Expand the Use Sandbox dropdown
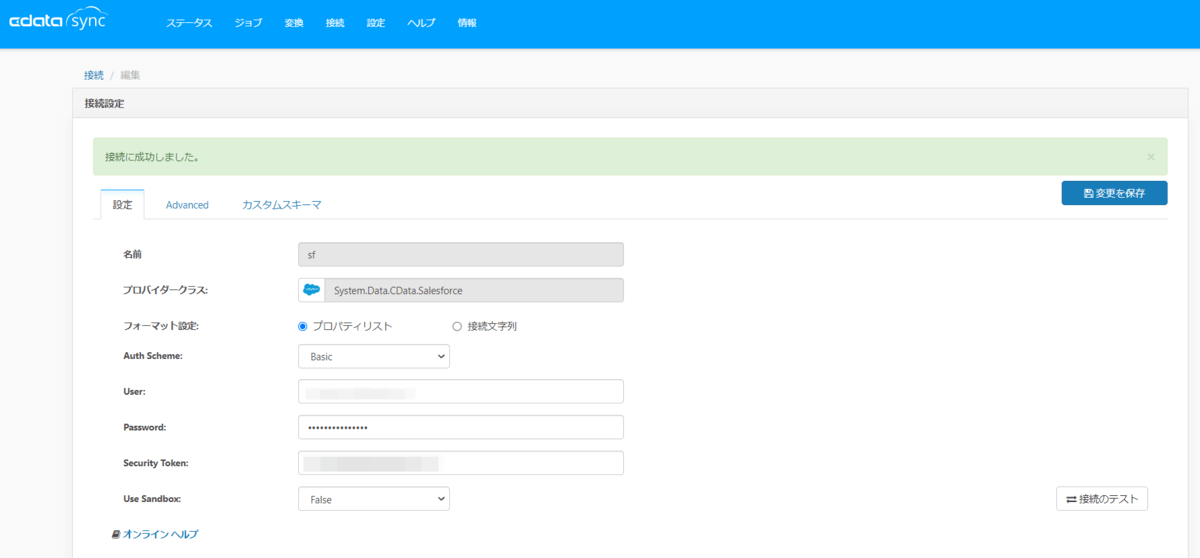Screen dimensions: 1200x558 tap(374, 499)
